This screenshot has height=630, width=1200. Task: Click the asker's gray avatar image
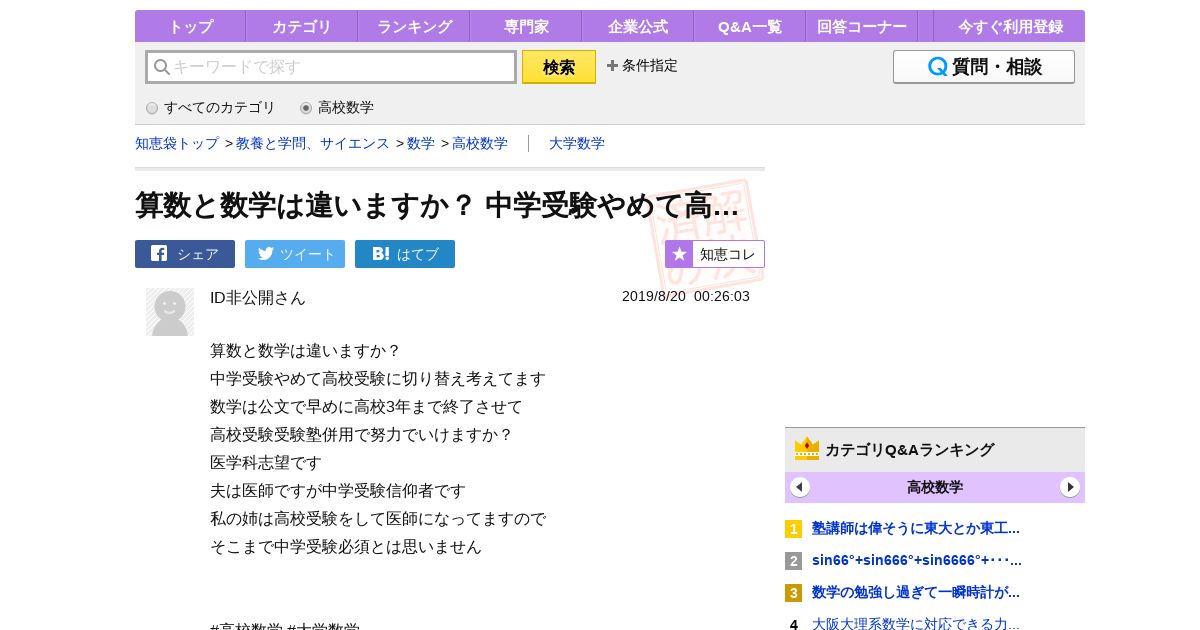click(170, 312)
